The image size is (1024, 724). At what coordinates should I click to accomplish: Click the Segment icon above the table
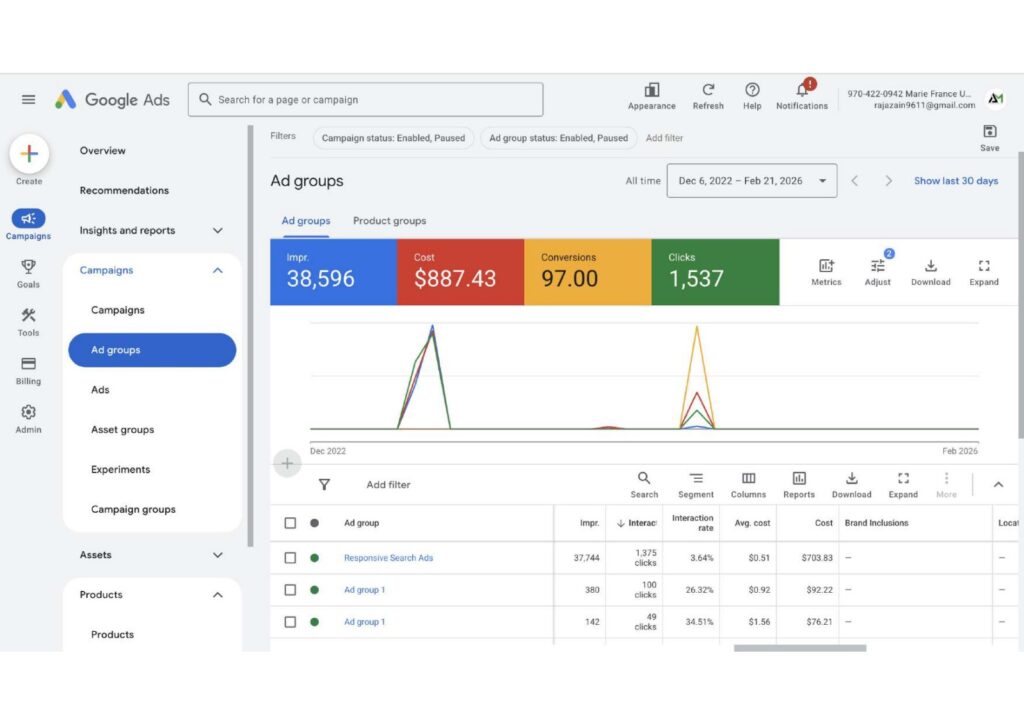coord(696,479)
